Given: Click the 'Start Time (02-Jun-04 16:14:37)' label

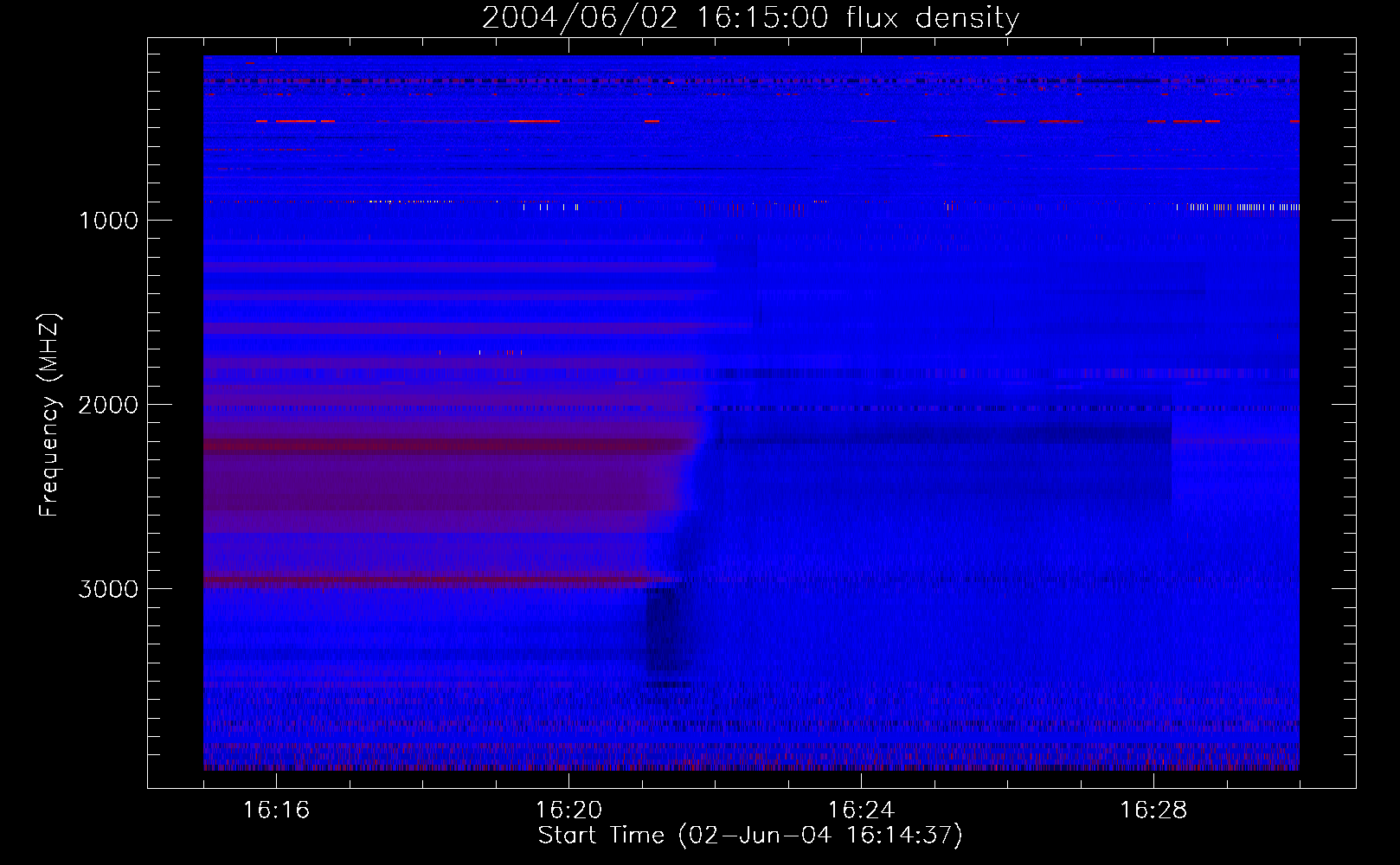Looking at the screenshot, I should (750, 836).
